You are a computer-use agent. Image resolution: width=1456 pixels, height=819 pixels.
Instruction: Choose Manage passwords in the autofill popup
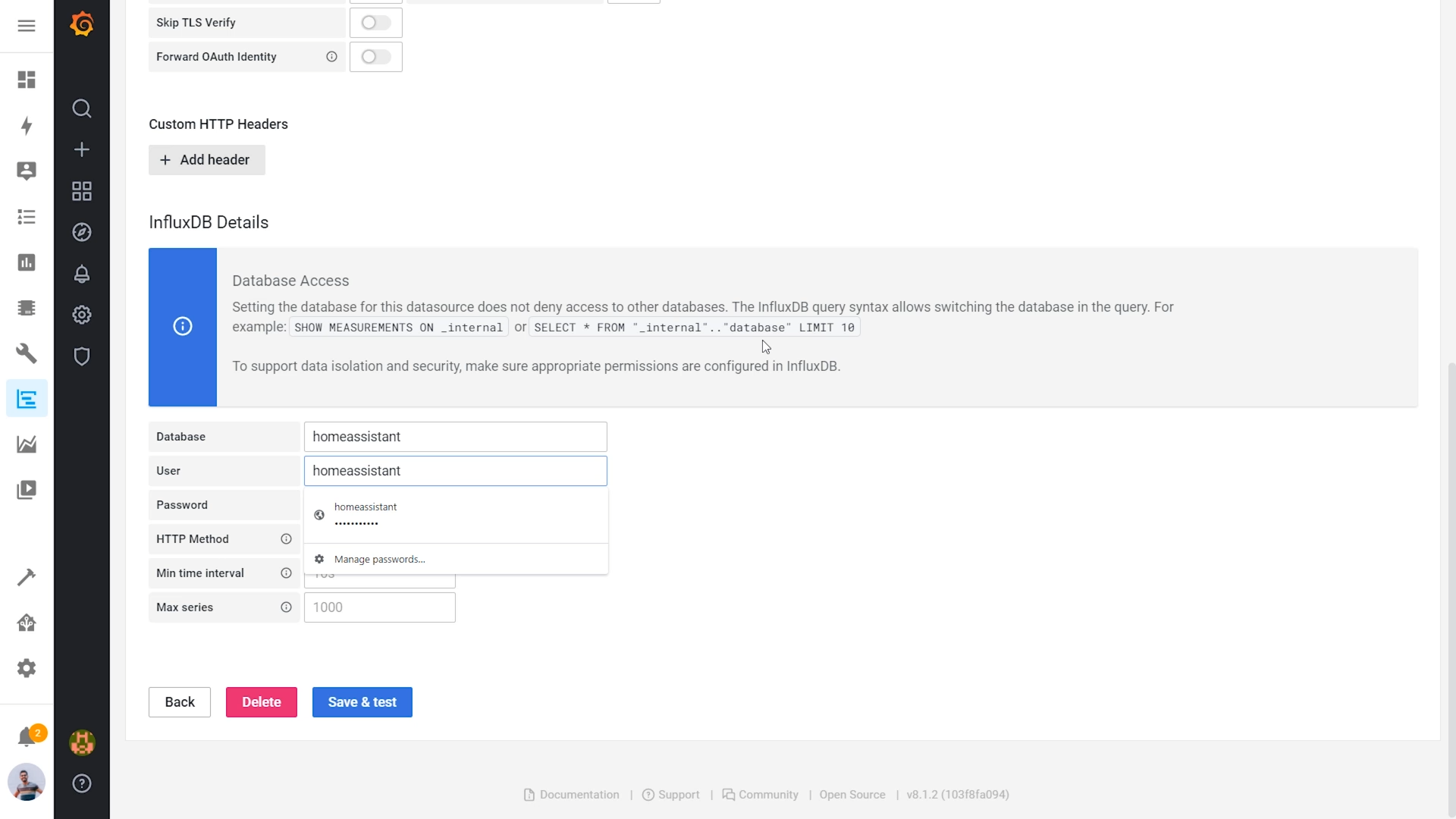coord(379,560)
